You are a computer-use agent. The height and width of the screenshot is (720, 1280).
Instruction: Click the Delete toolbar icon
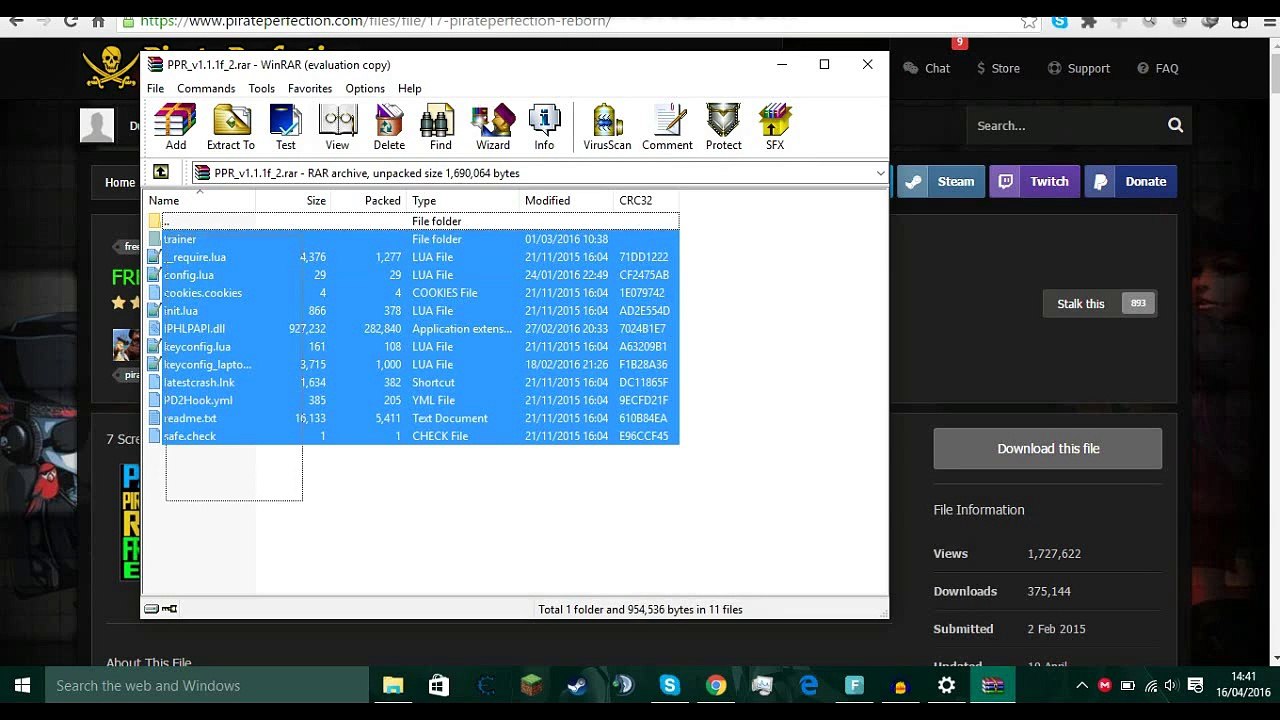(x=389, y=127)
